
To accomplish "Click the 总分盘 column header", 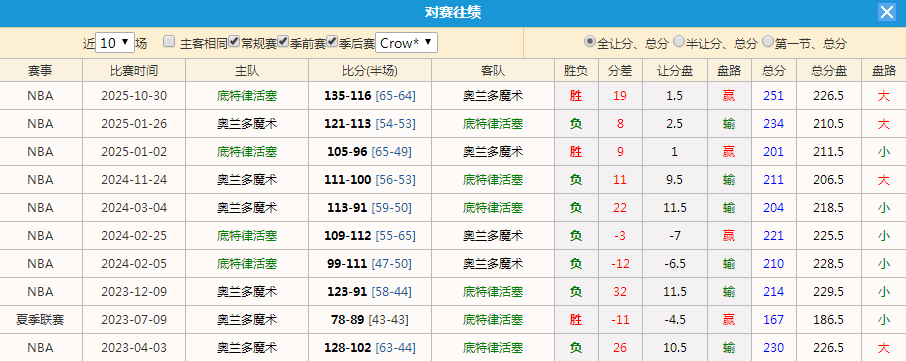I will 829,70.
